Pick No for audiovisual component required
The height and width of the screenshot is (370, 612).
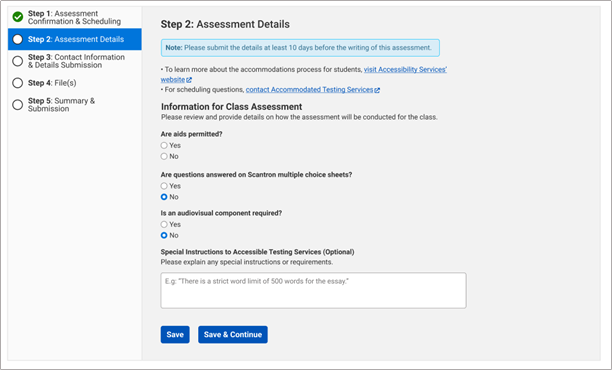(x=164, y=235)
